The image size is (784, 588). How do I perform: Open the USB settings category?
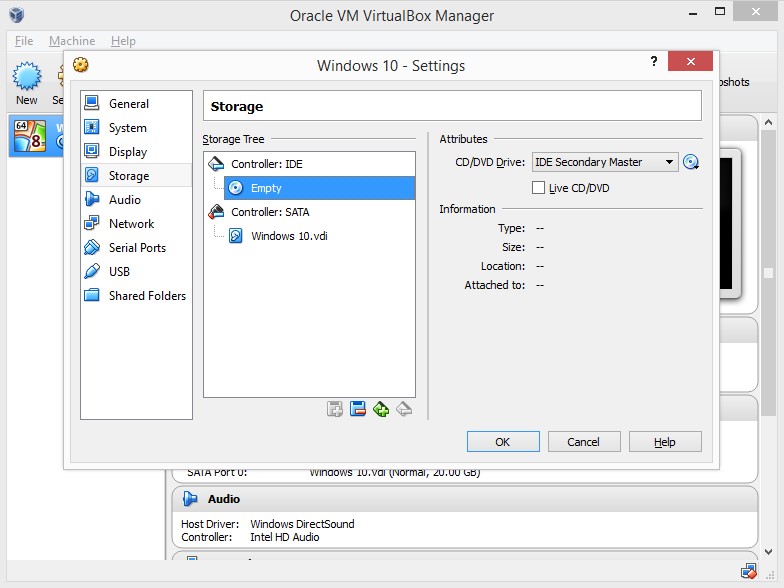tap(136, 272)
